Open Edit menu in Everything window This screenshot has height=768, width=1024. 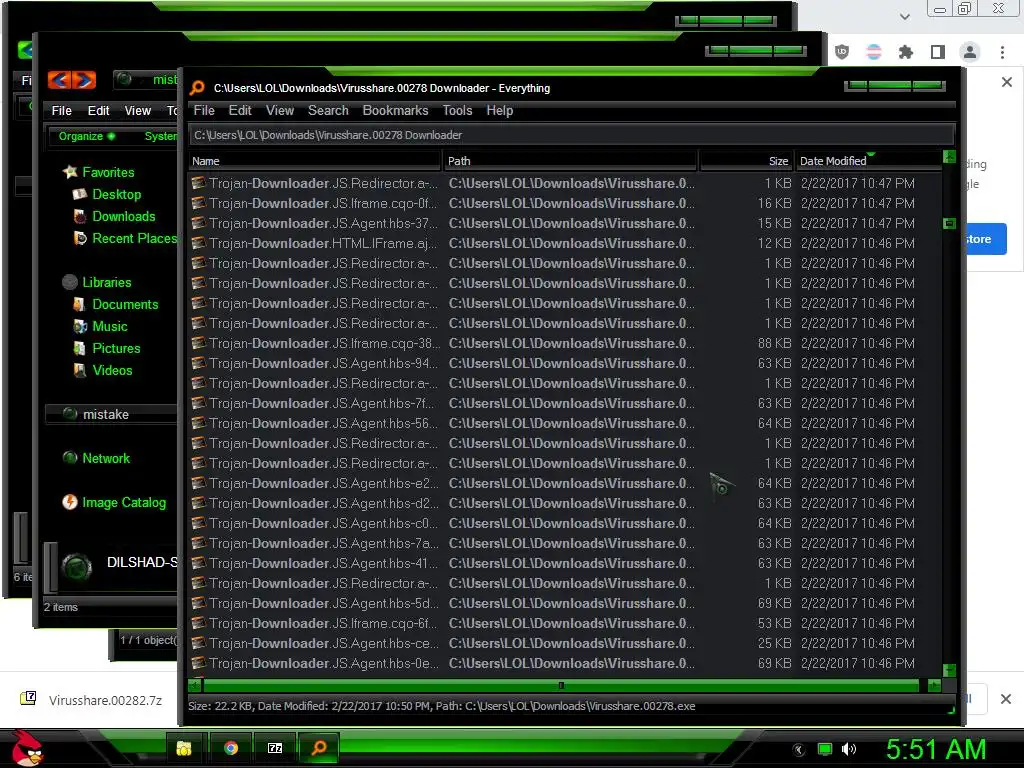point(240,110)
